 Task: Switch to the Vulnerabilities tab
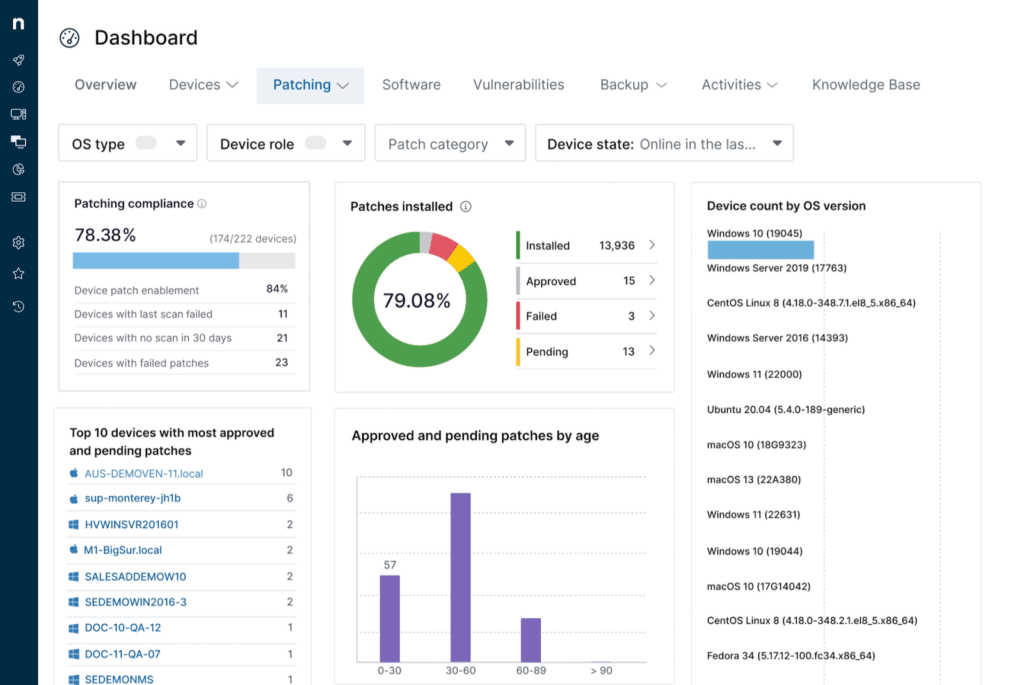(x=518, y=85)
